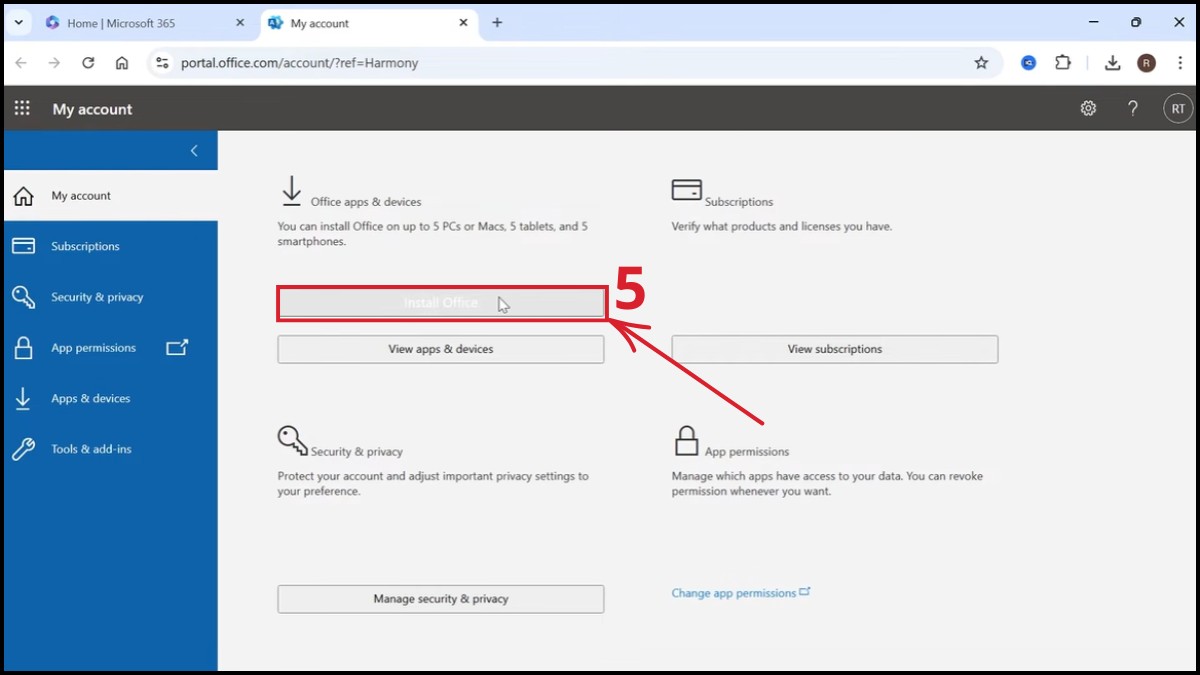Click the site information icon in address bar

pyautogui.click(x=163, y=63)
